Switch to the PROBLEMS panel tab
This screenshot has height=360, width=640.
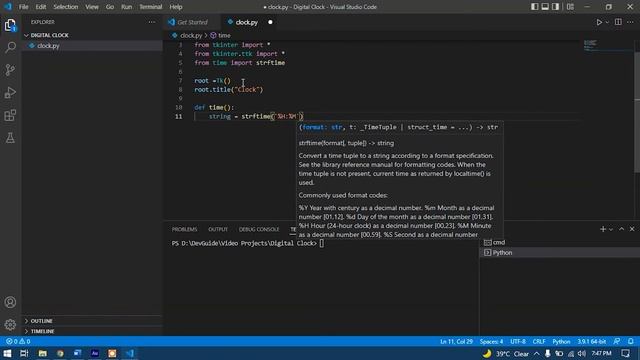coord(184,229)
